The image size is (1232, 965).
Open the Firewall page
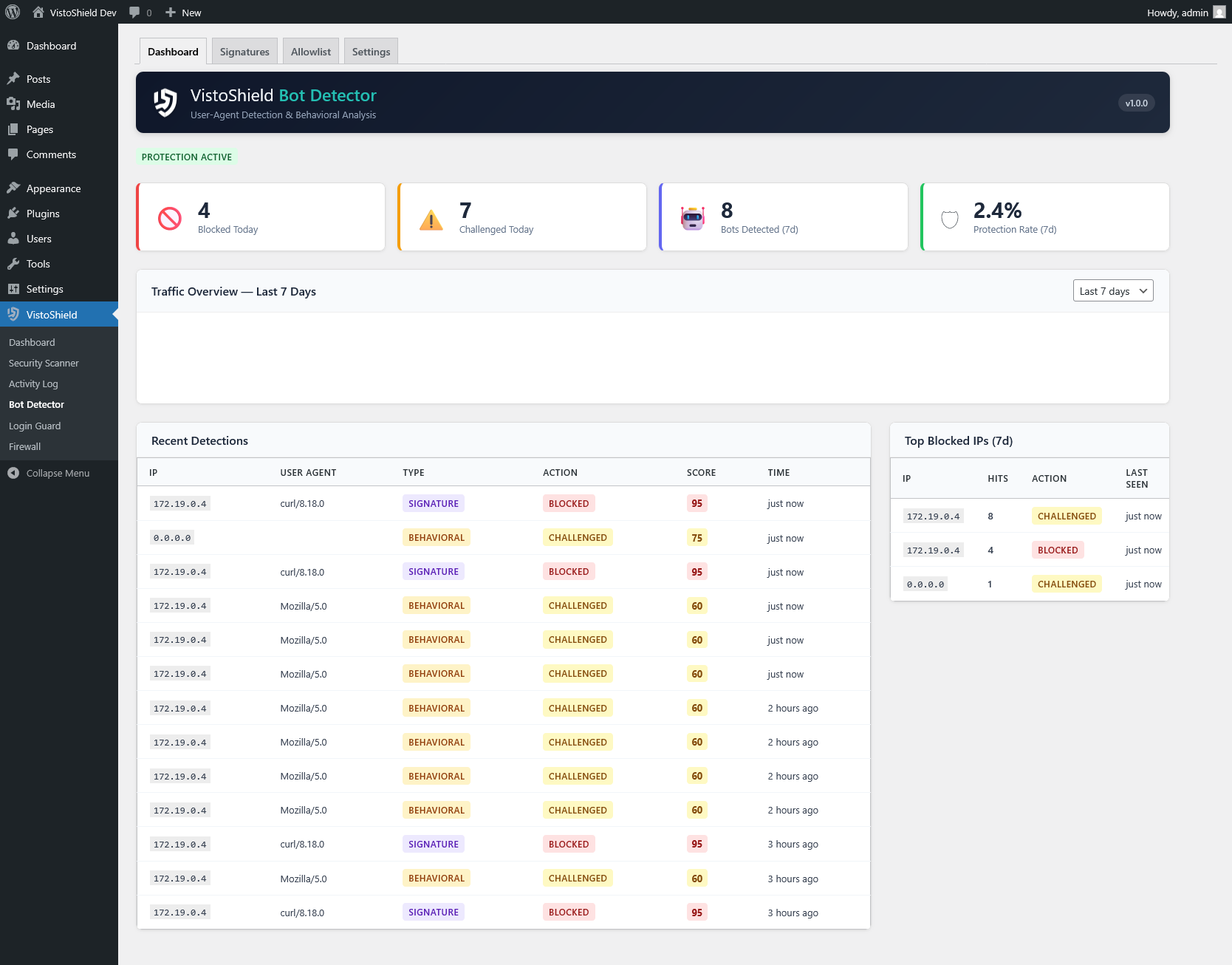(x=24, y=446)
